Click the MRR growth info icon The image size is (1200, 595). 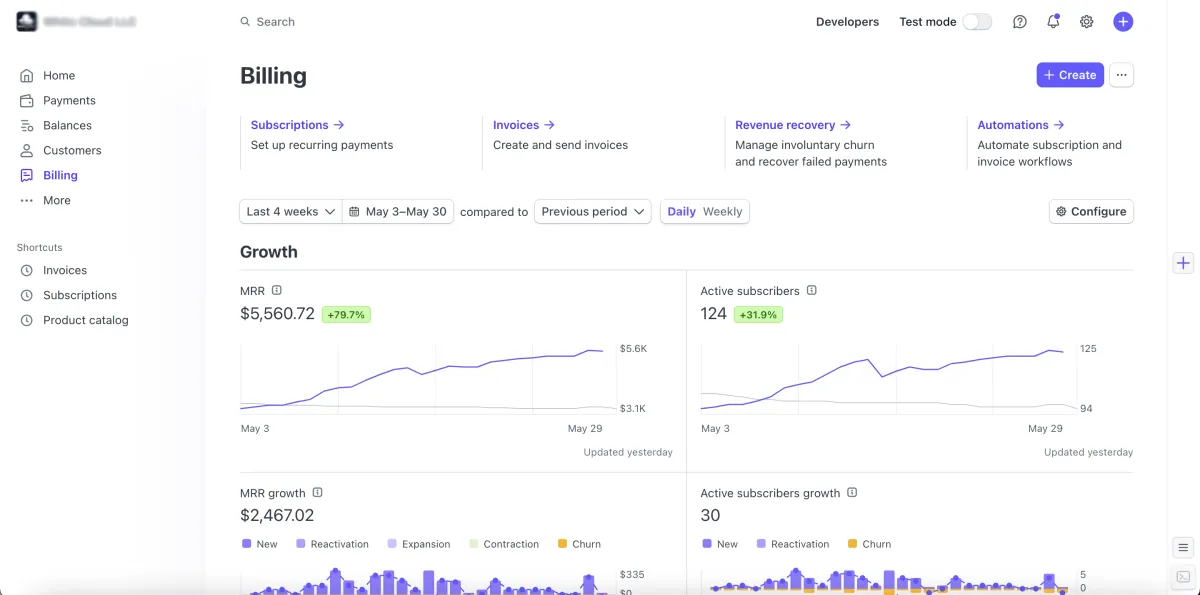tap(317, 492)
